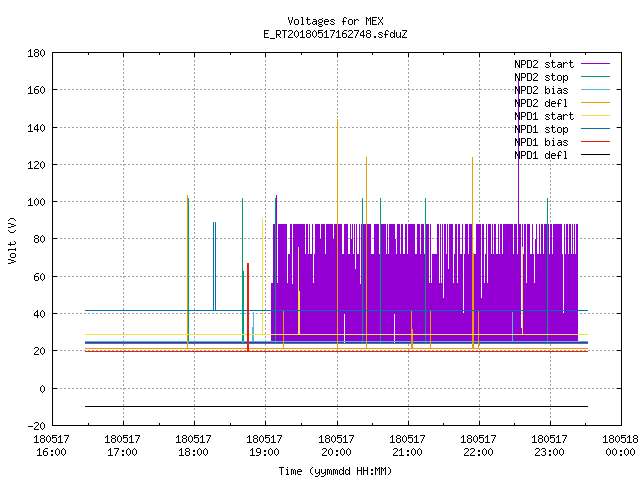This screenshot has width=640, height=480.
Task: Click the 'Volt (V)' y-axis label
Action: click(x=12, y=240)
